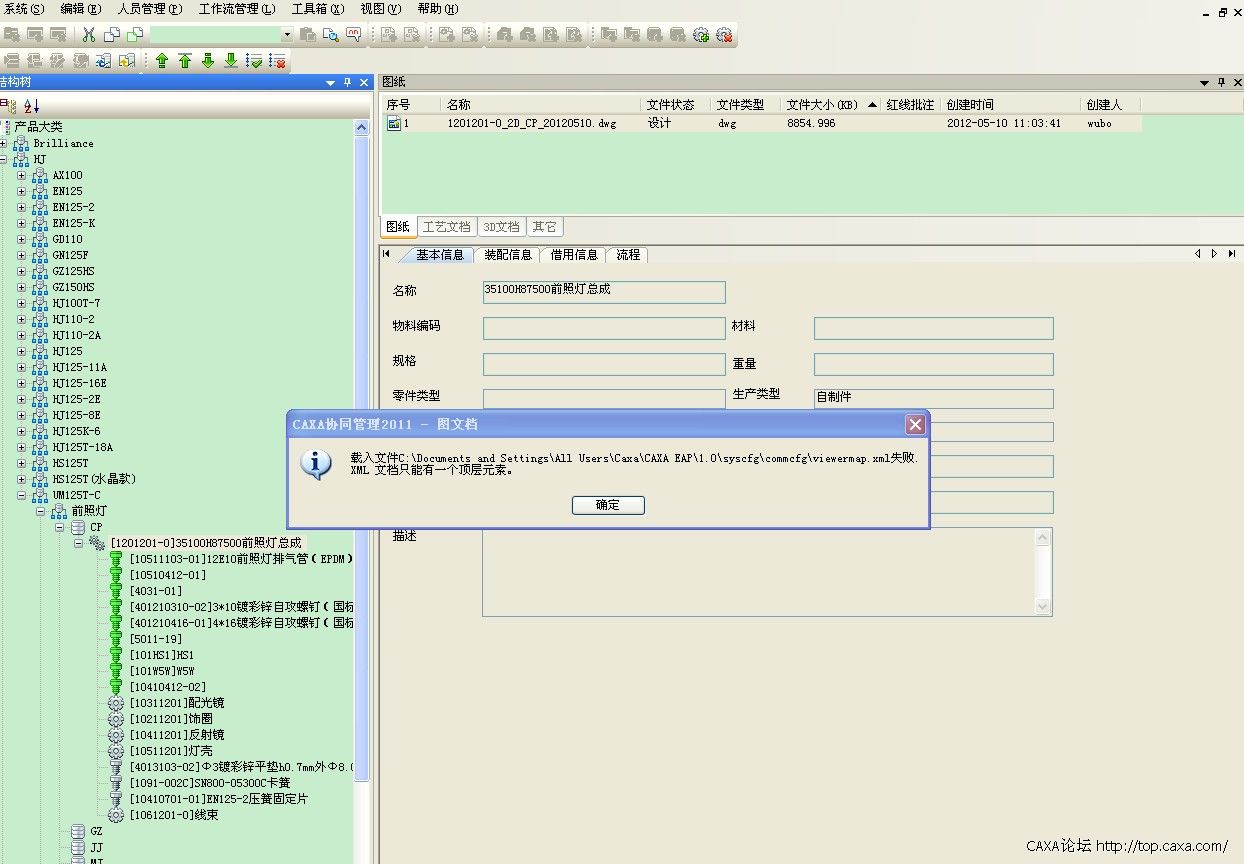Switch to the 其它 tab

click(x=544, y=227)
